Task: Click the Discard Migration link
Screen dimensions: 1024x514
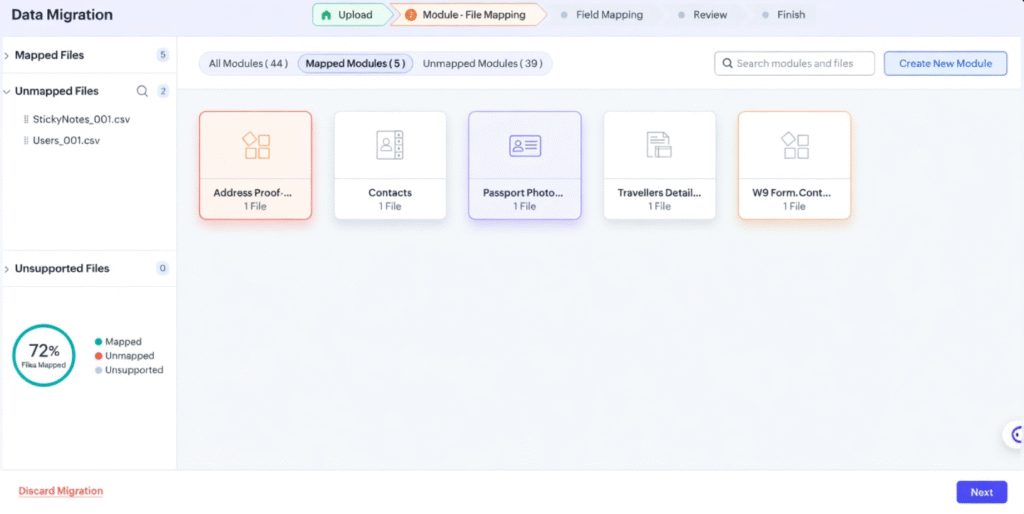Action: pyautogui.click(x=61, y=491)
